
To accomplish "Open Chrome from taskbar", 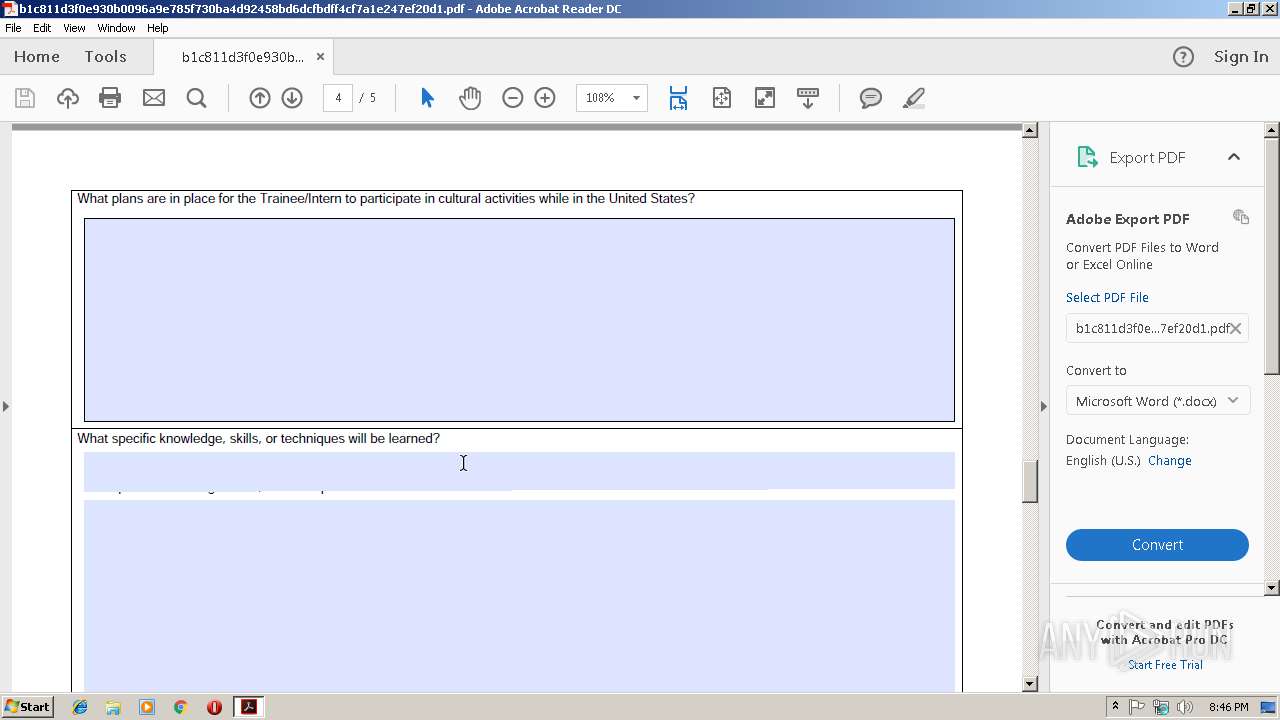I will point(180,707).
